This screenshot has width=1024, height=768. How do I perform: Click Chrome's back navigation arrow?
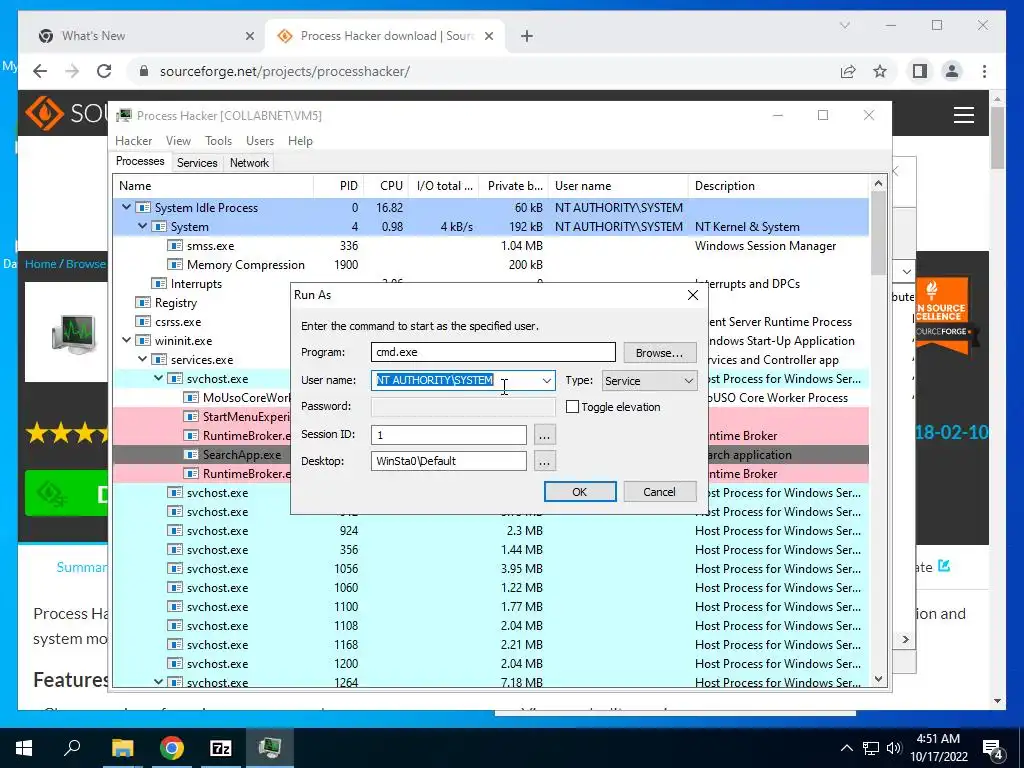coord(40,71)
